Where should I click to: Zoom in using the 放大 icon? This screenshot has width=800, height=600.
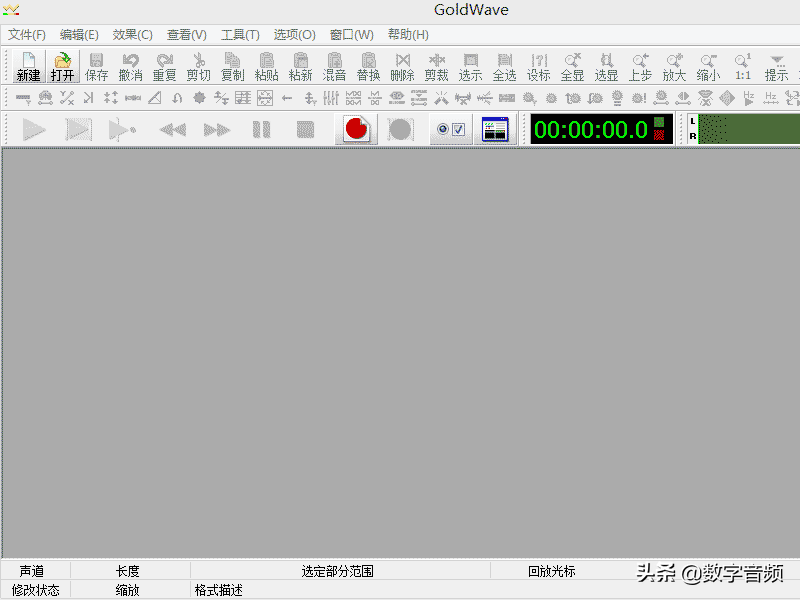[x=674, y=67]
